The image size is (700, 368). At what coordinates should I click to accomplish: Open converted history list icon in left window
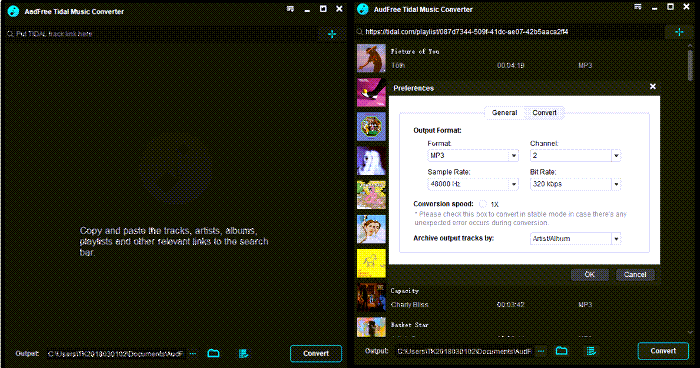(x=243, y=353)
